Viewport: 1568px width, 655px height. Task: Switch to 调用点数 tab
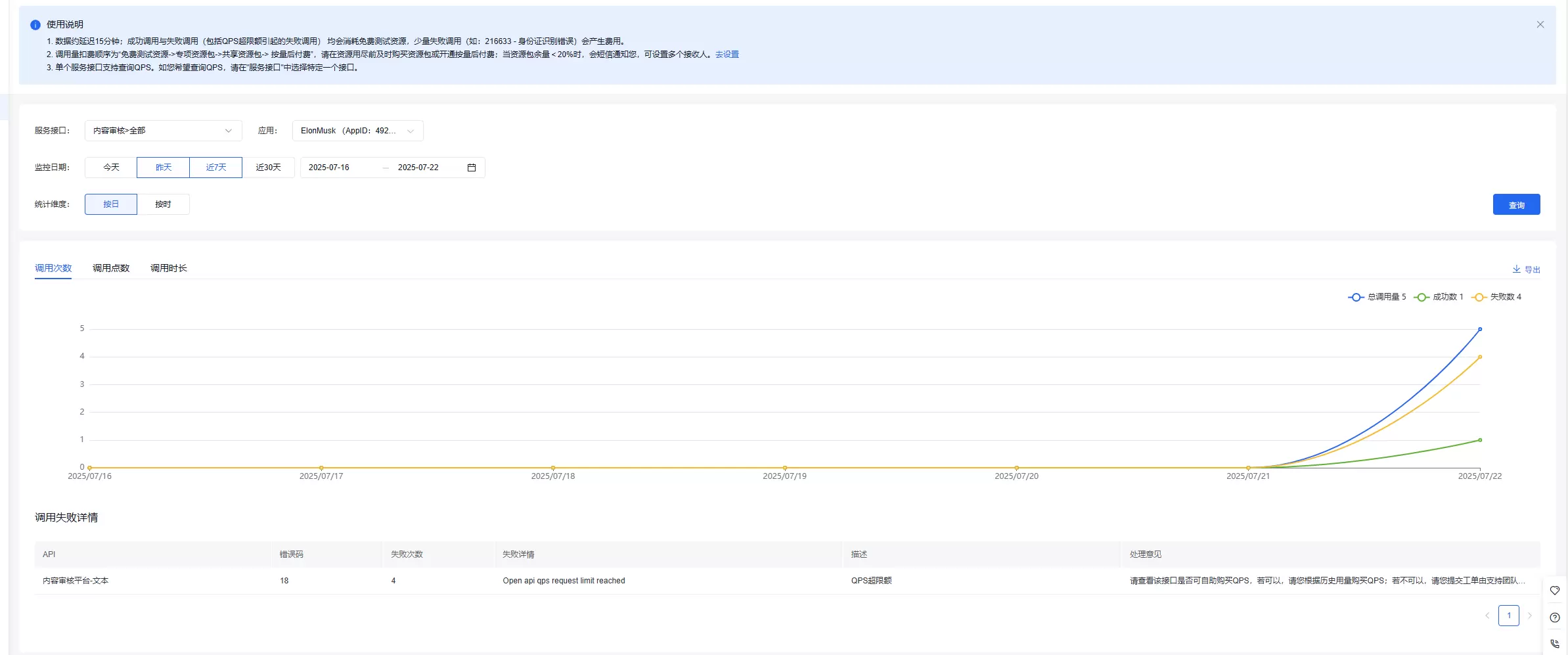point(111,268)
